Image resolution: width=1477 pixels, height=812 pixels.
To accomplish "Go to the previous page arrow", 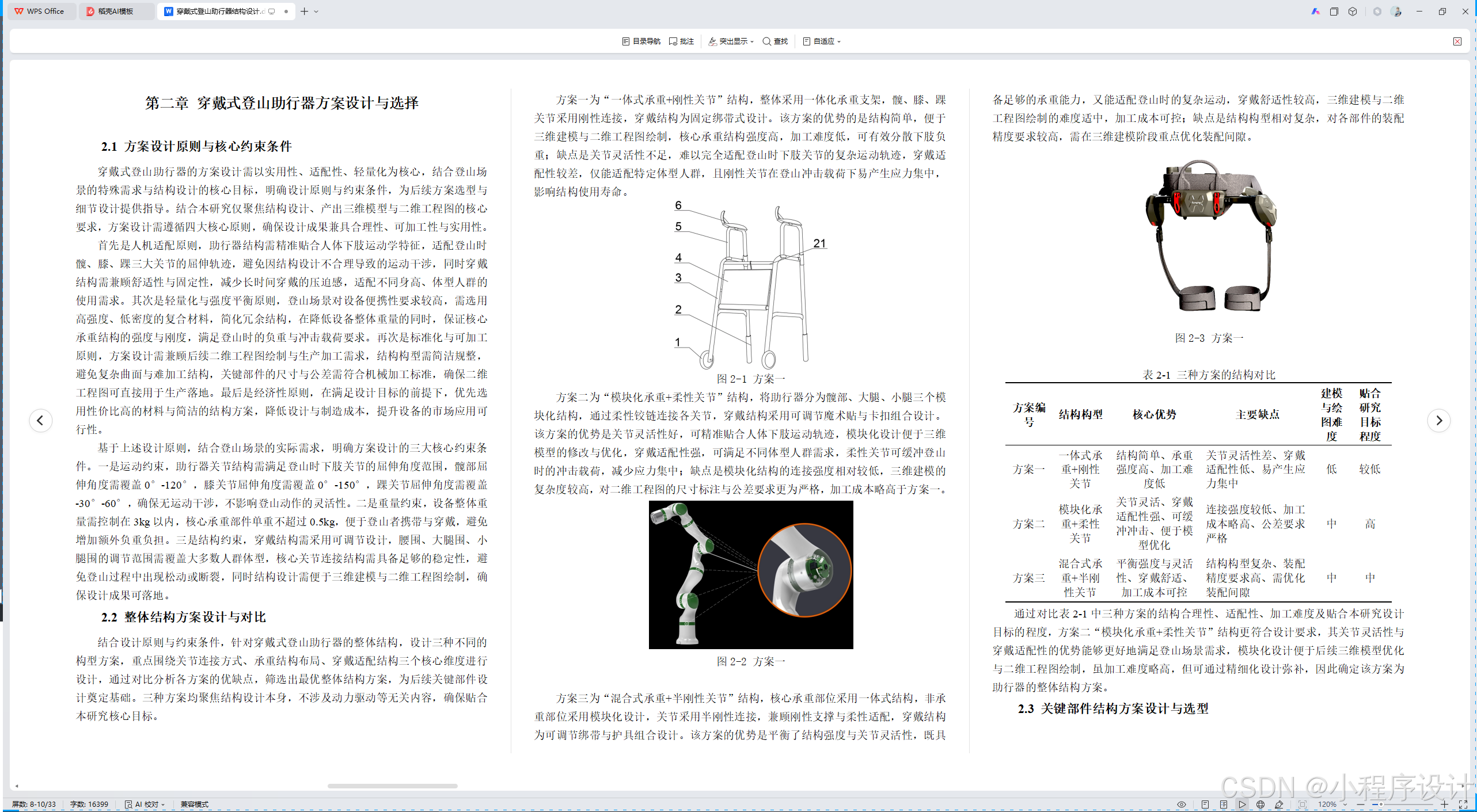I will point(40,421).
